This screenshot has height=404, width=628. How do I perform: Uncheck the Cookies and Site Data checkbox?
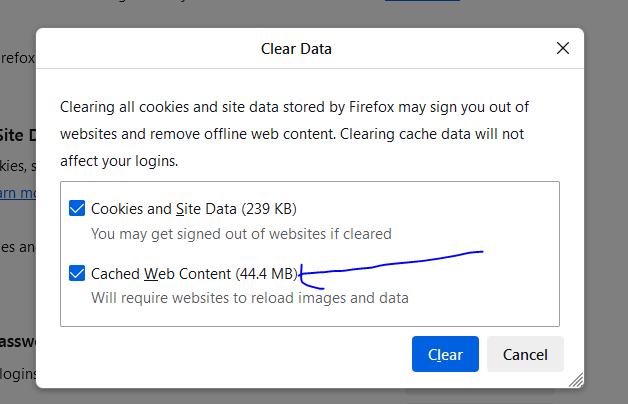pos(77,208)
